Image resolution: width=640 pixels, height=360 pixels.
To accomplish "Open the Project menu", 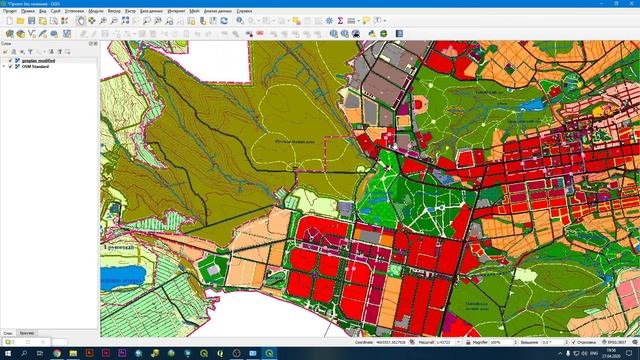I will 9,11.
